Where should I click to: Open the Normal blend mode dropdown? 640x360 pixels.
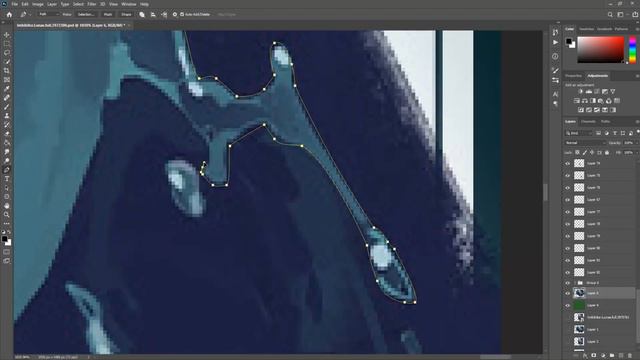(x=585, y=143)
